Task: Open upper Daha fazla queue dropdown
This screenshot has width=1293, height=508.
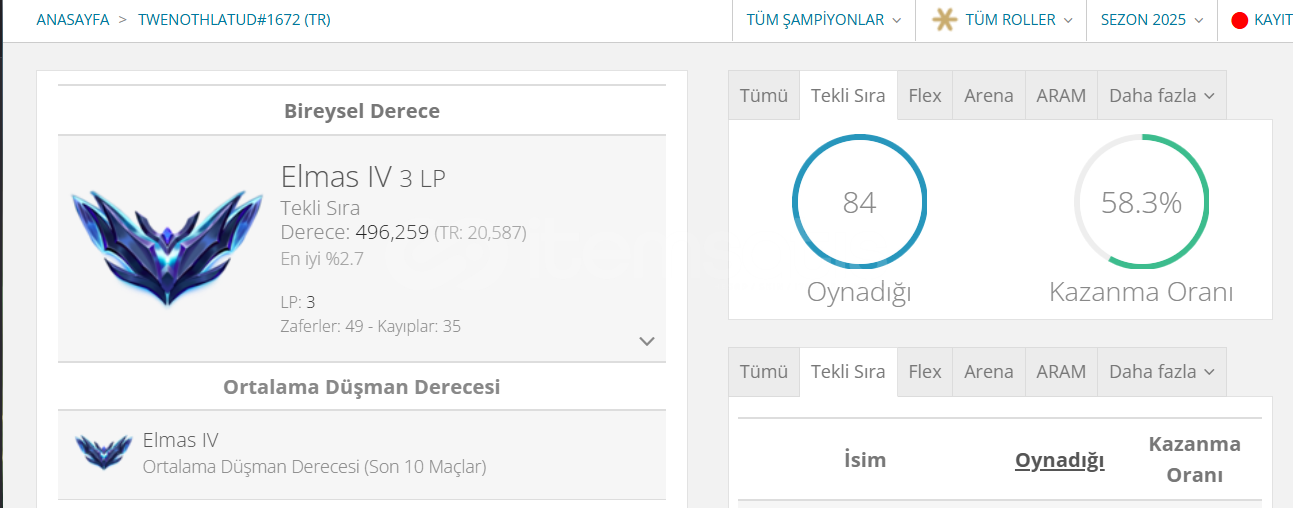Action: (x=1161, y=96)
